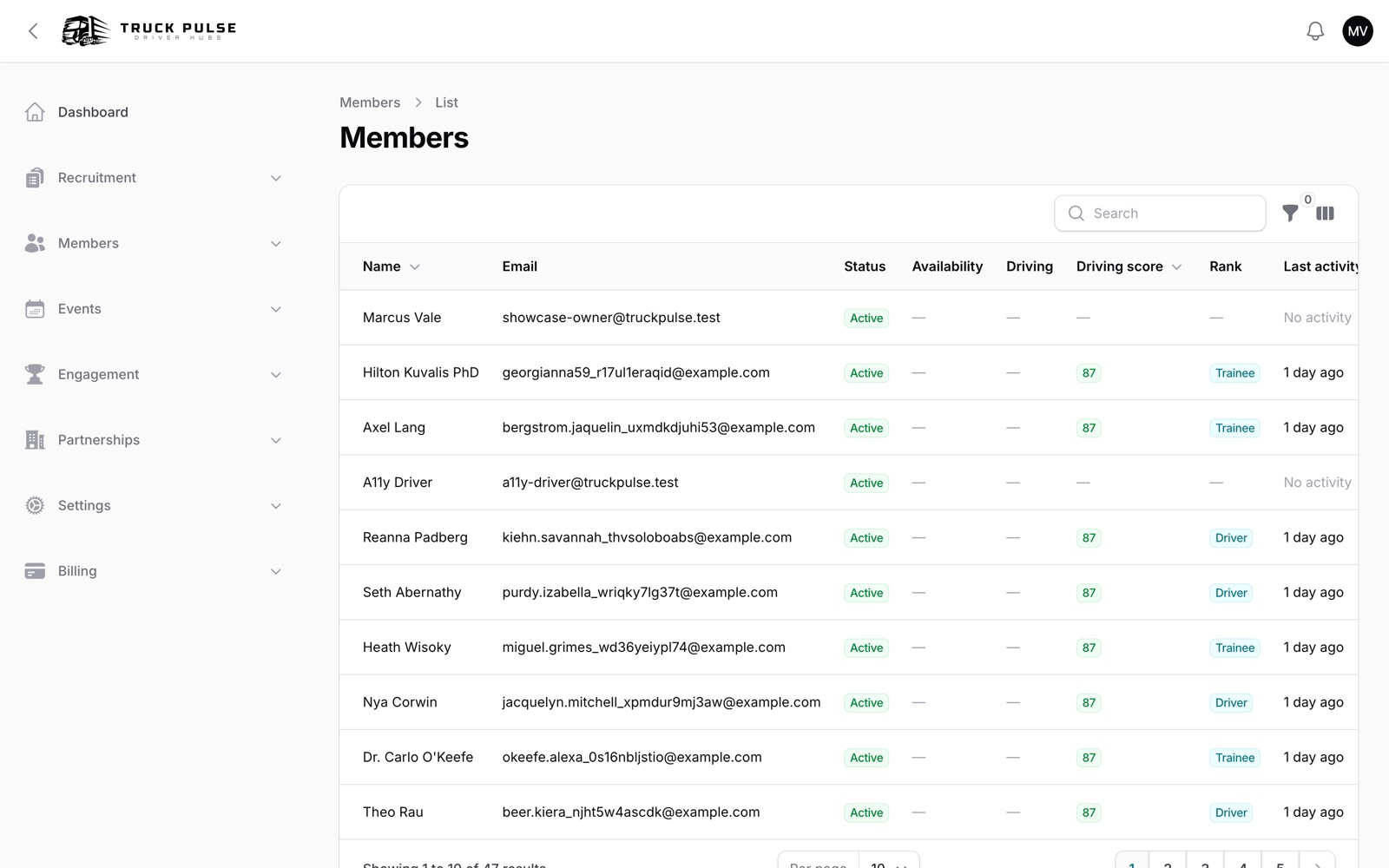Click the Status column header

(x=865, y=266)
